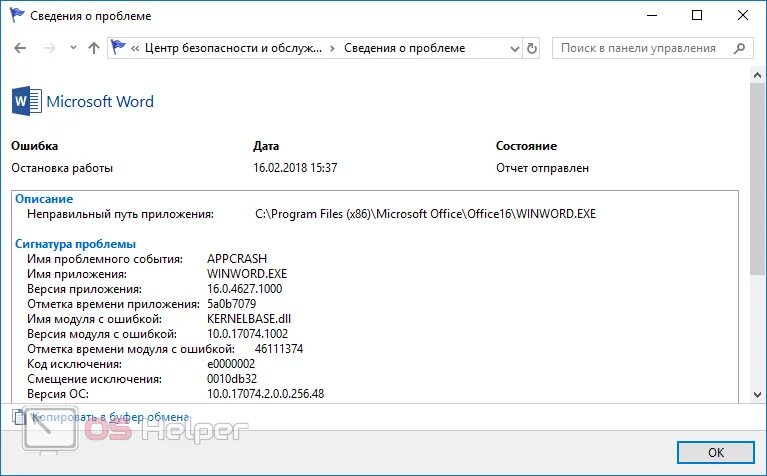Click the flag icon in address bar

[x=118, y=47]
